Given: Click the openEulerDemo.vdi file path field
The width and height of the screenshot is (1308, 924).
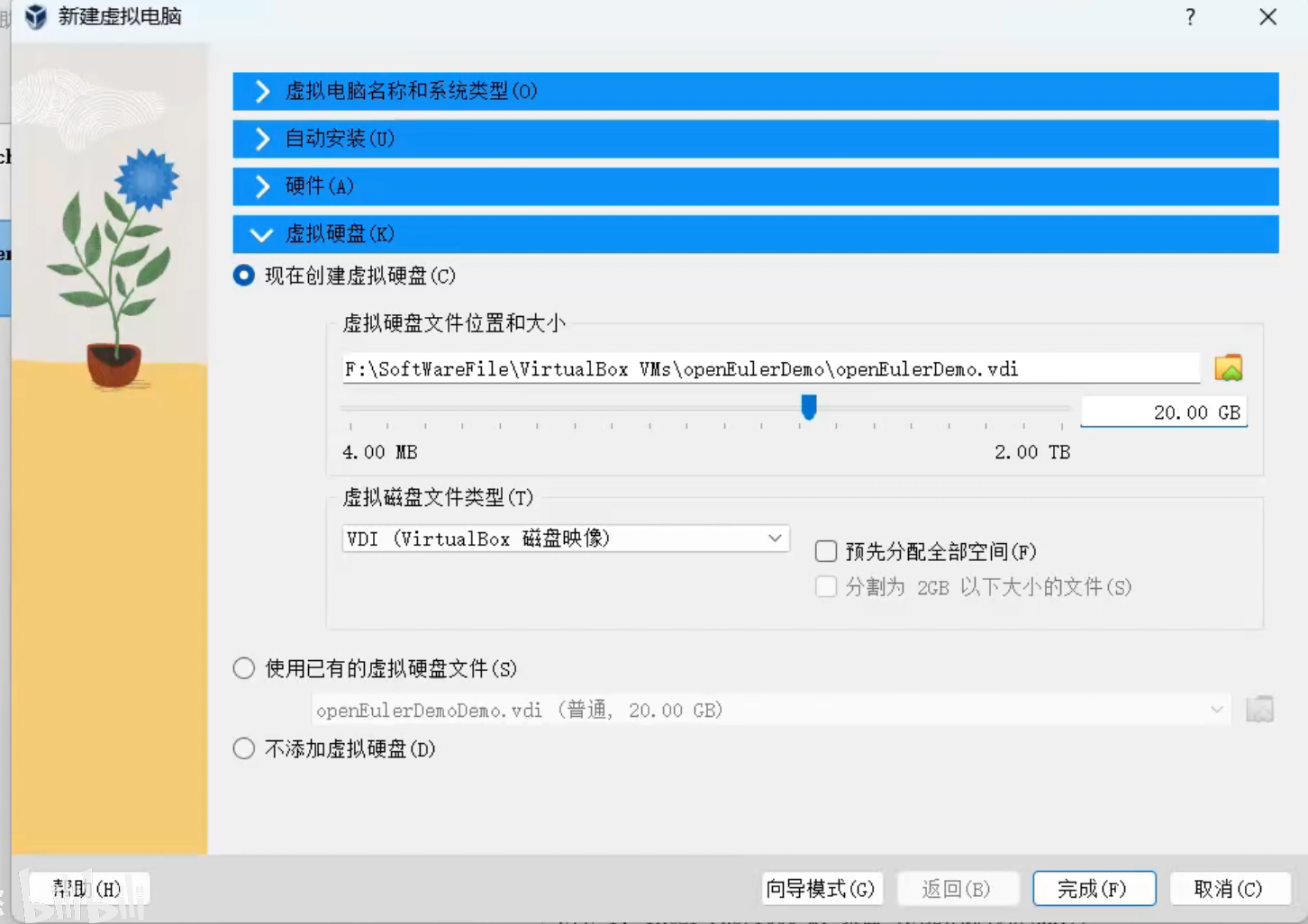Looking at the screenshot, I should [x=771, y=368].
